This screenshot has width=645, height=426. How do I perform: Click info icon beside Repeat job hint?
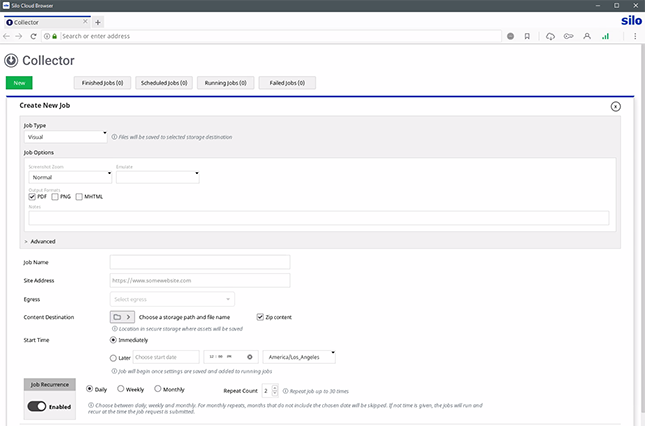tap(285, 391)
